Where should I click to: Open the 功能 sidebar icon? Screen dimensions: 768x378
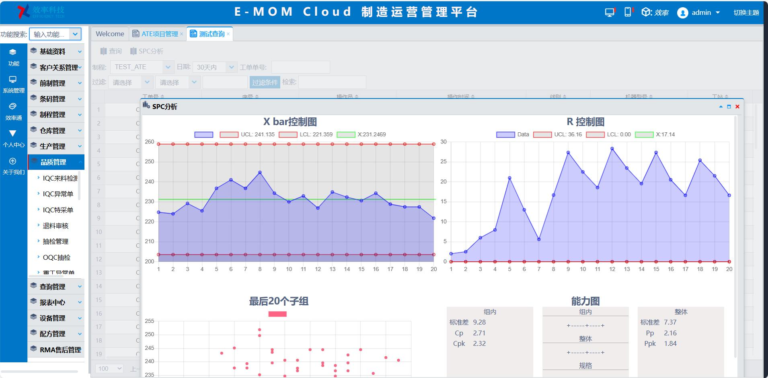[13, 52]
